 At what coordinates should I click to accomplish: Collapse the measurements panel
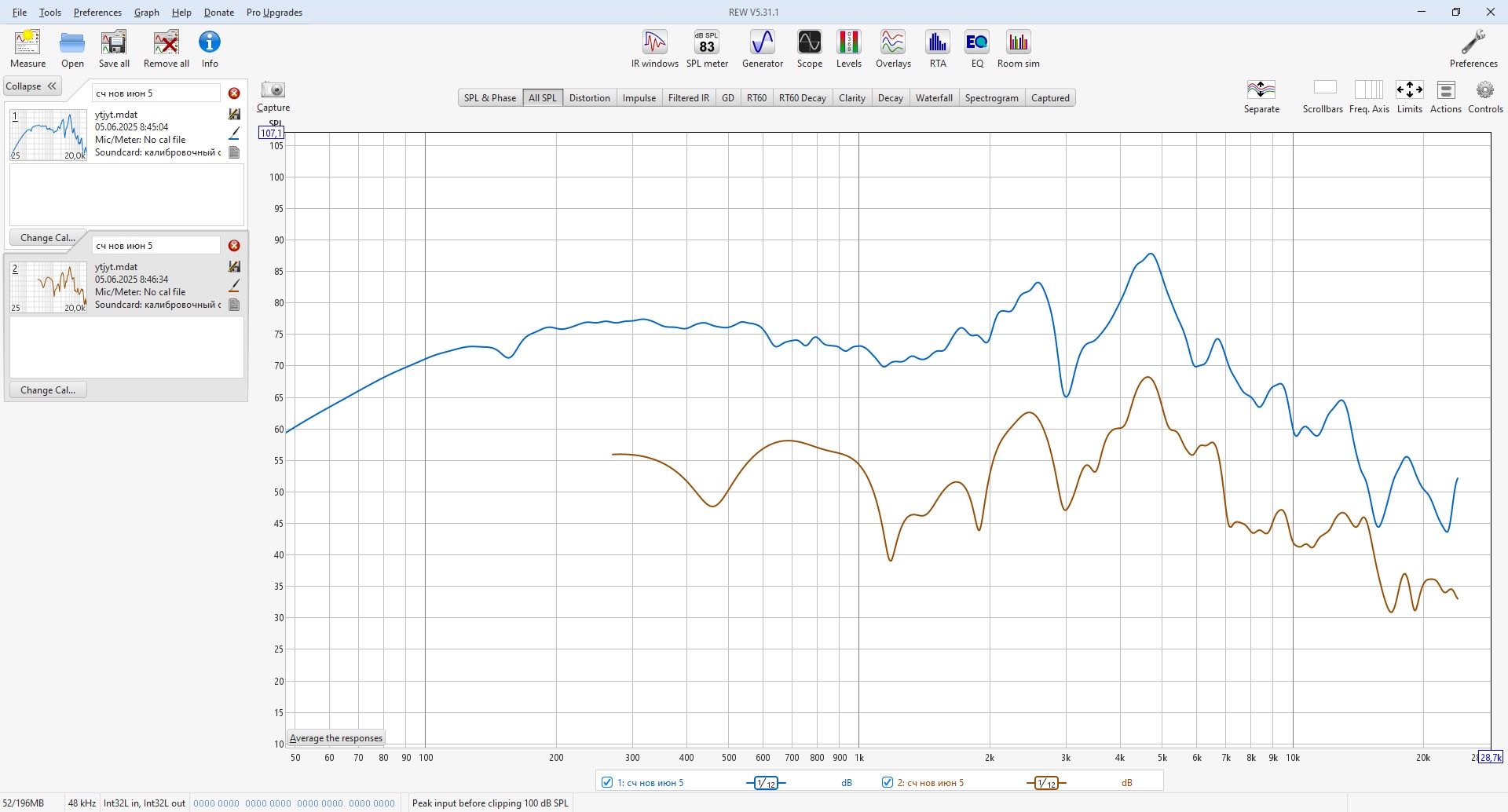(32, 86)
